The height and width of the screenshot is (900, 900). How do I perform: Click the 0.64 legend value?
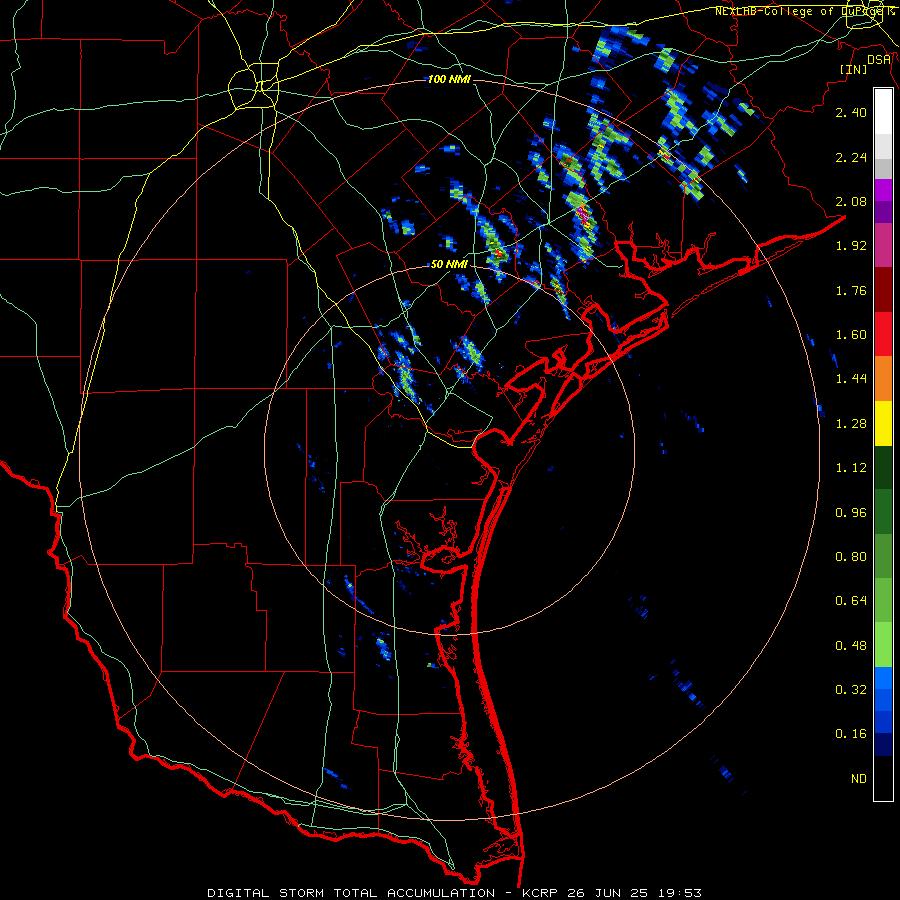coord(851,601)
